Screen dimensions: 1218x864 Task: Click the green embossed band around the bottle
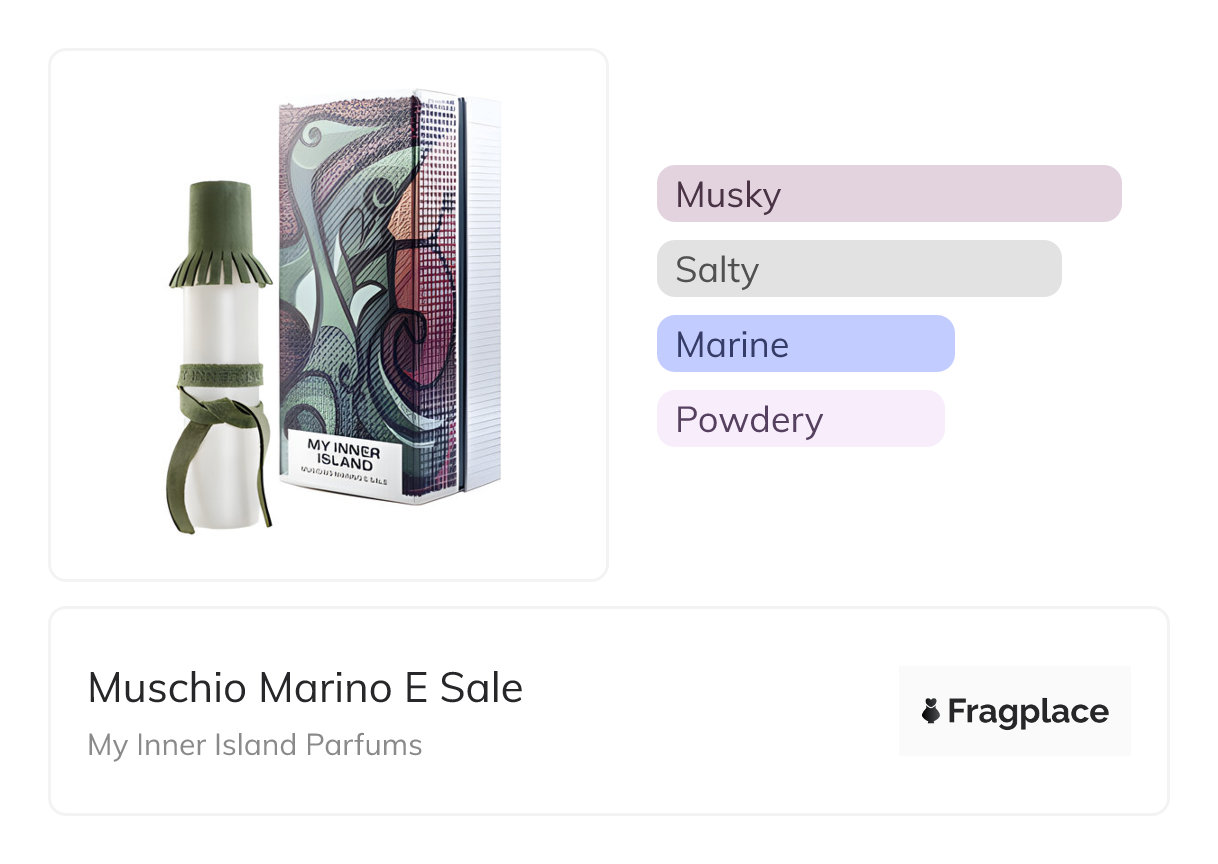[220, 374]
